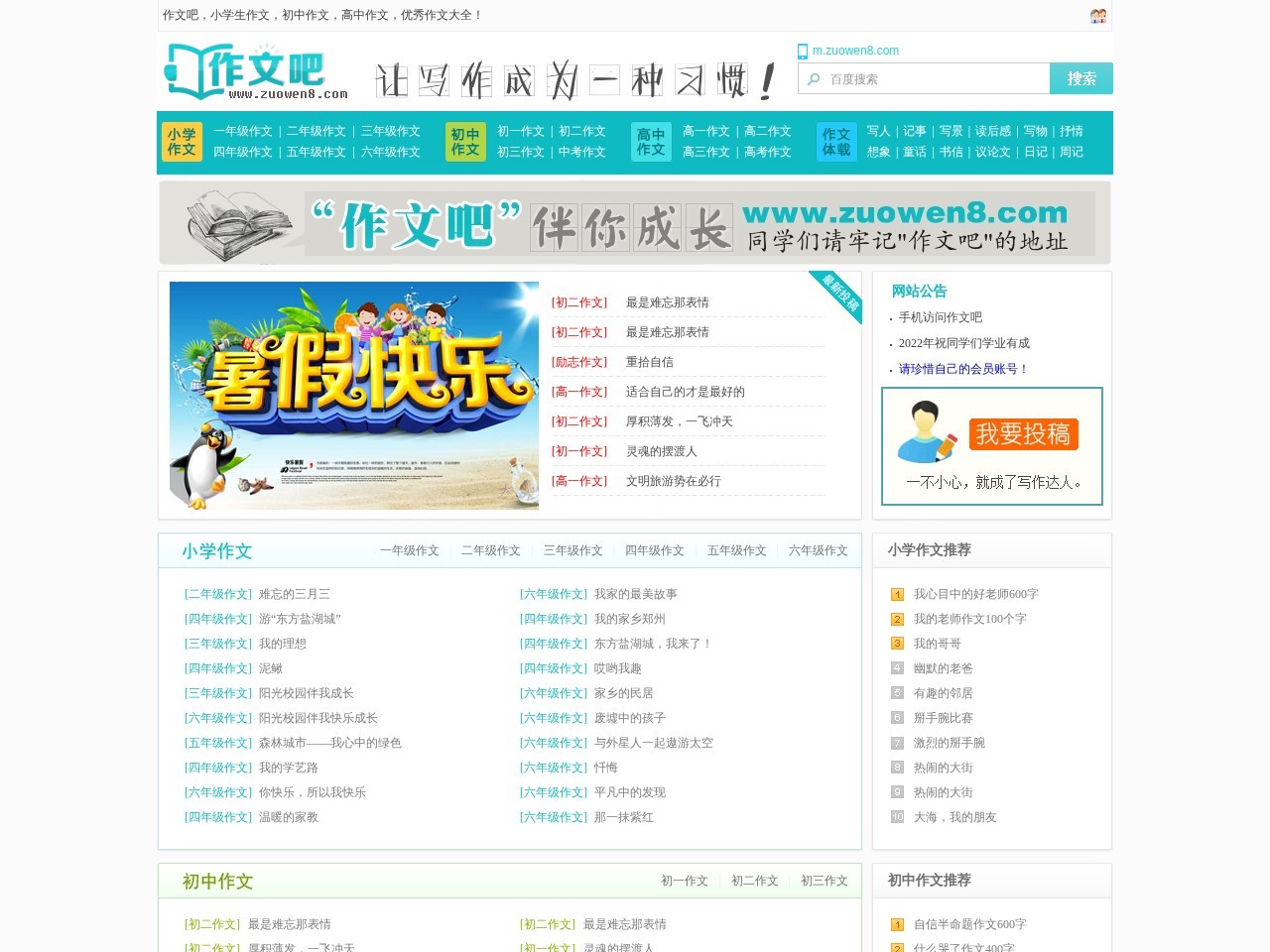Viewport: 1270px width, 952px height.
Task: Switch to the 初三作文 tab
Action: (824, 881)
